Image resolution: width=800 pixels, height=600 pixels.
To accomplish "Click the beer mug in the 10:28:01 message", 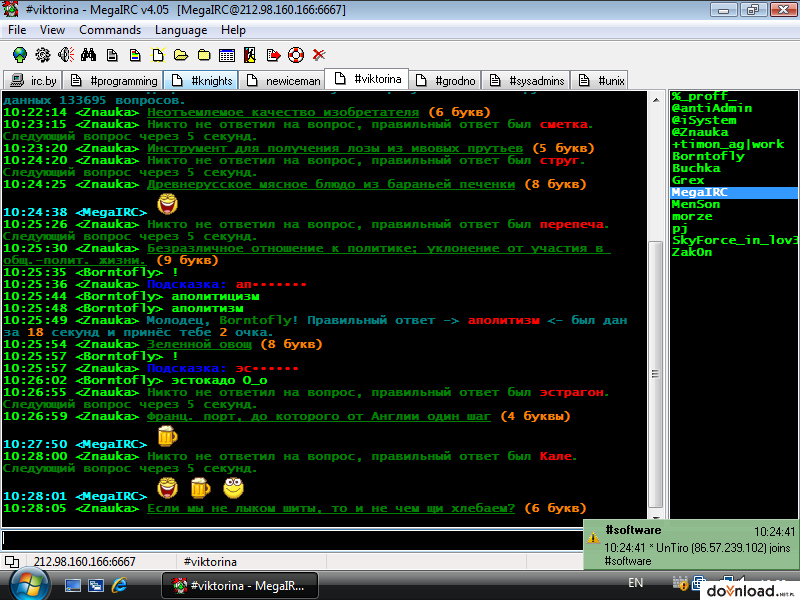I will coord(200,488).
